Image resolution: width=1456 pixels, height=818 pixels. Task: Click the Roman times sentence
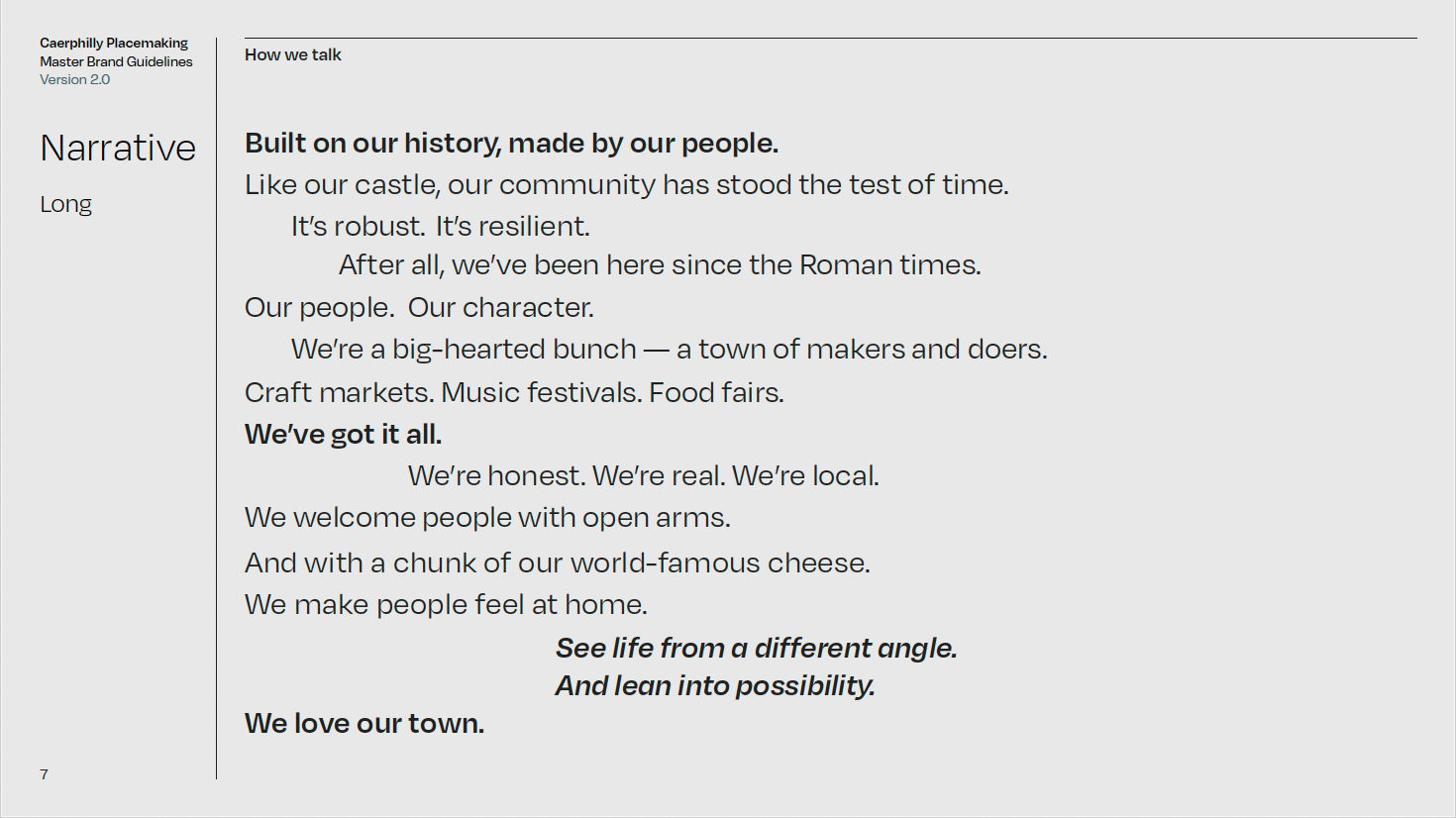pyautogui.click(x=660, y=265)
